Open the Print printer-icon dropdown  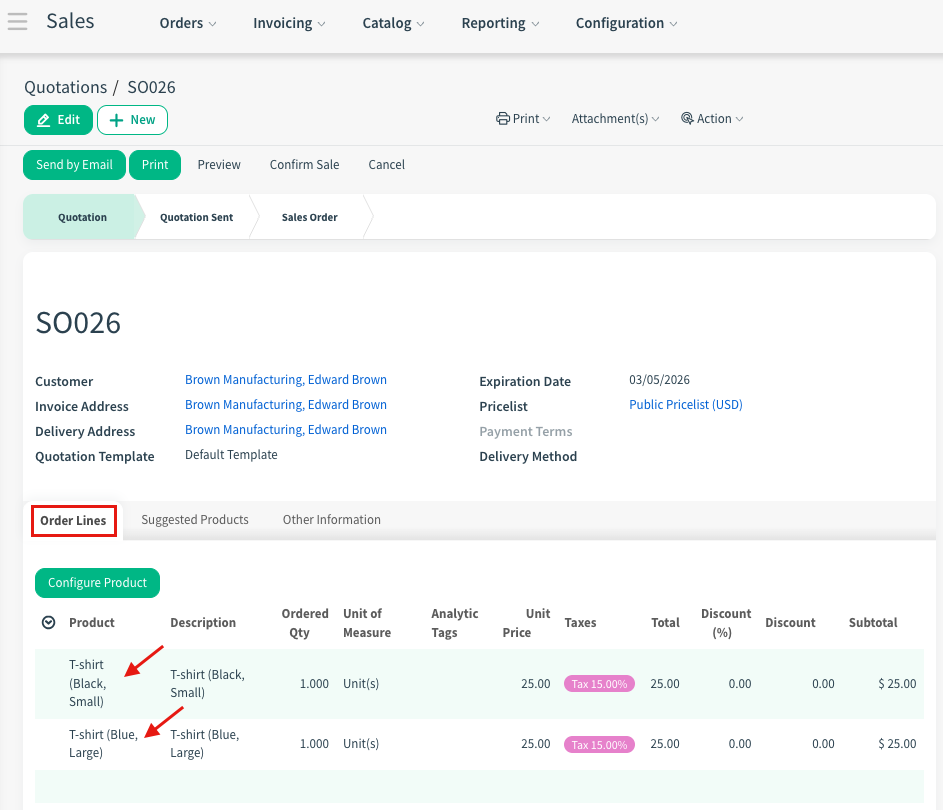point(523,119)
